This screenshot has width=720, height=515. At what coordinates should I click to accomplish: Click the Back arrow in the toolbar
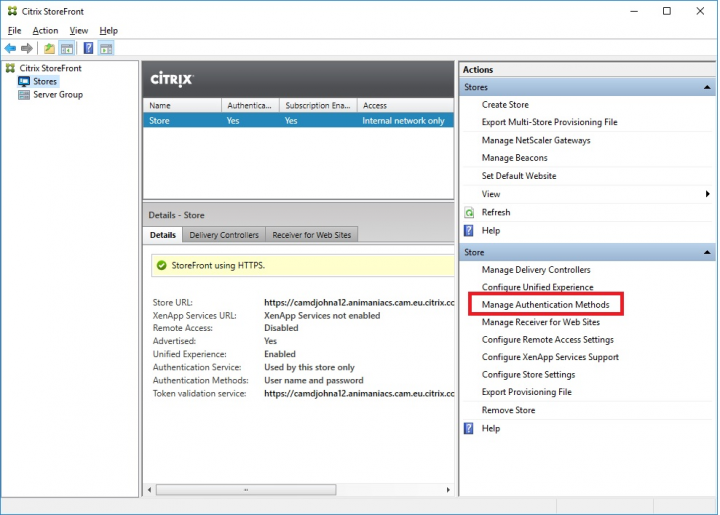pyautogui.click(x=10, y=48)
